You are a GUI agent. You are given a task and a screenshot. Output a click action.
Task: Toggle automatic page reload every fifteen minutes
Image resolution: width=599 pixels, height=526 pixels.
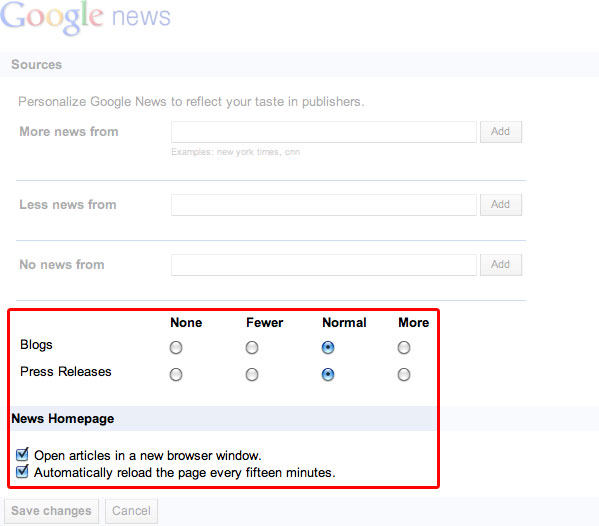(22, 472)
